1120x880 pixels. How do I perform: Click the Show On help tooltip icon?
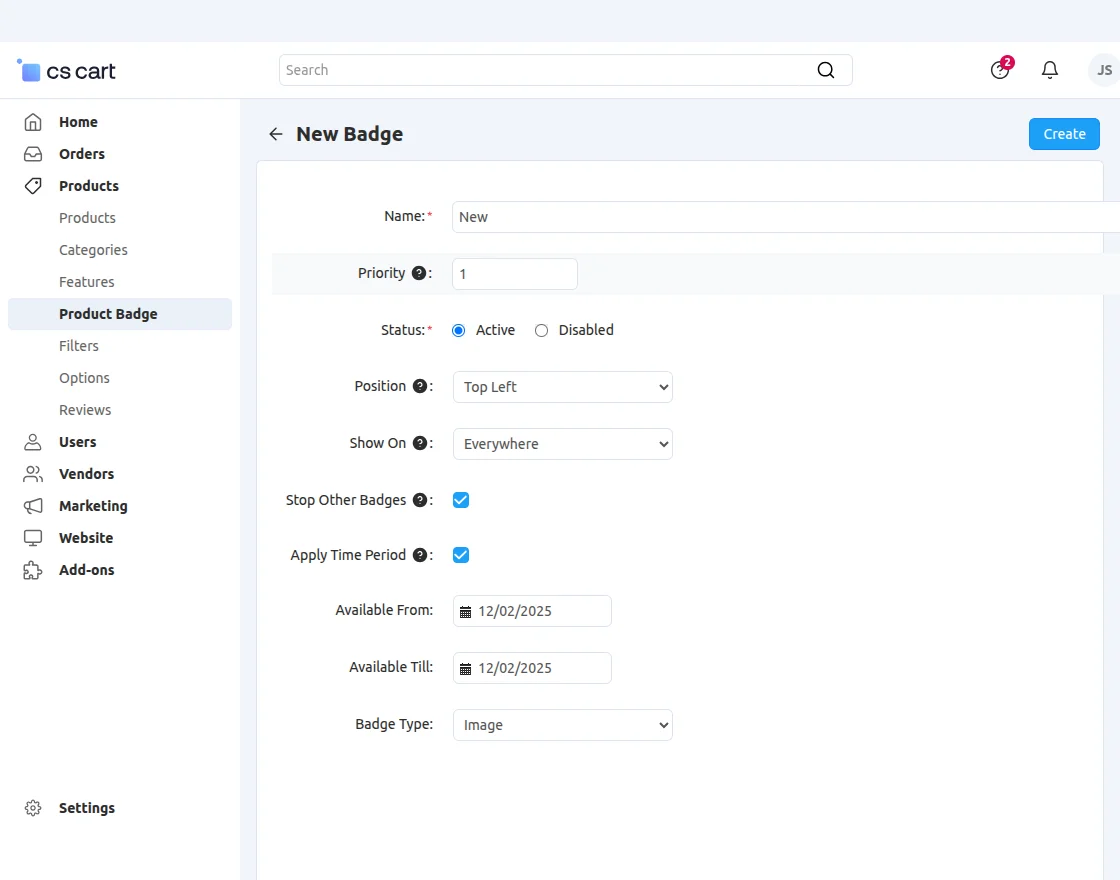(x=420, y=443)
